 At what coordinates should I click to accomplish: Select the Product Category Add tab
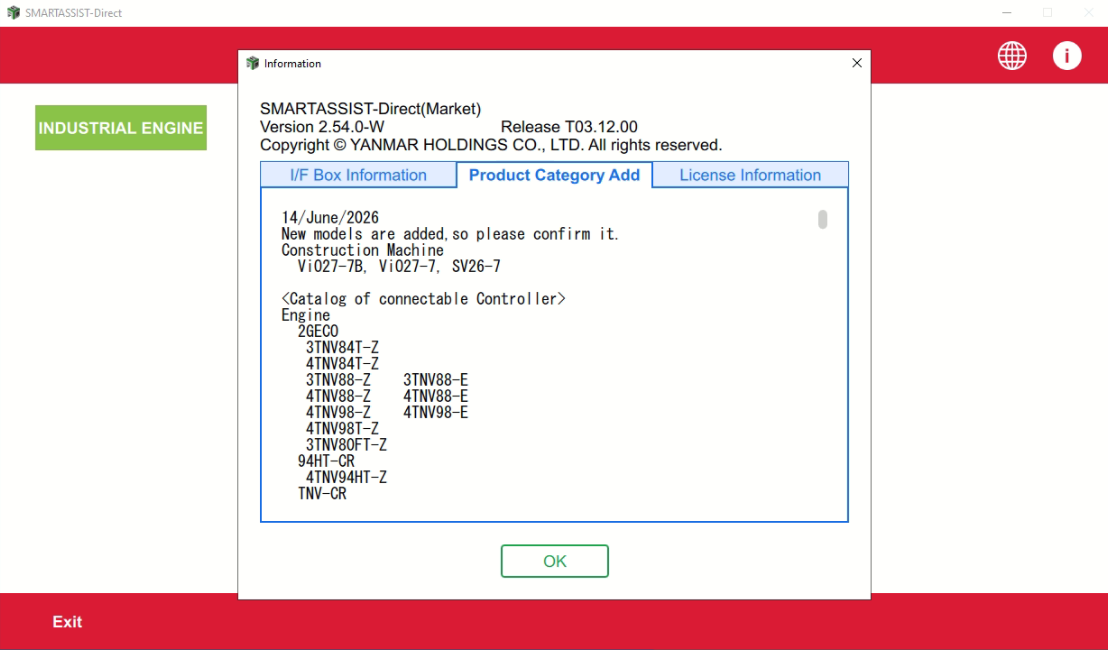pyautogui.click(x=555, y=175)
